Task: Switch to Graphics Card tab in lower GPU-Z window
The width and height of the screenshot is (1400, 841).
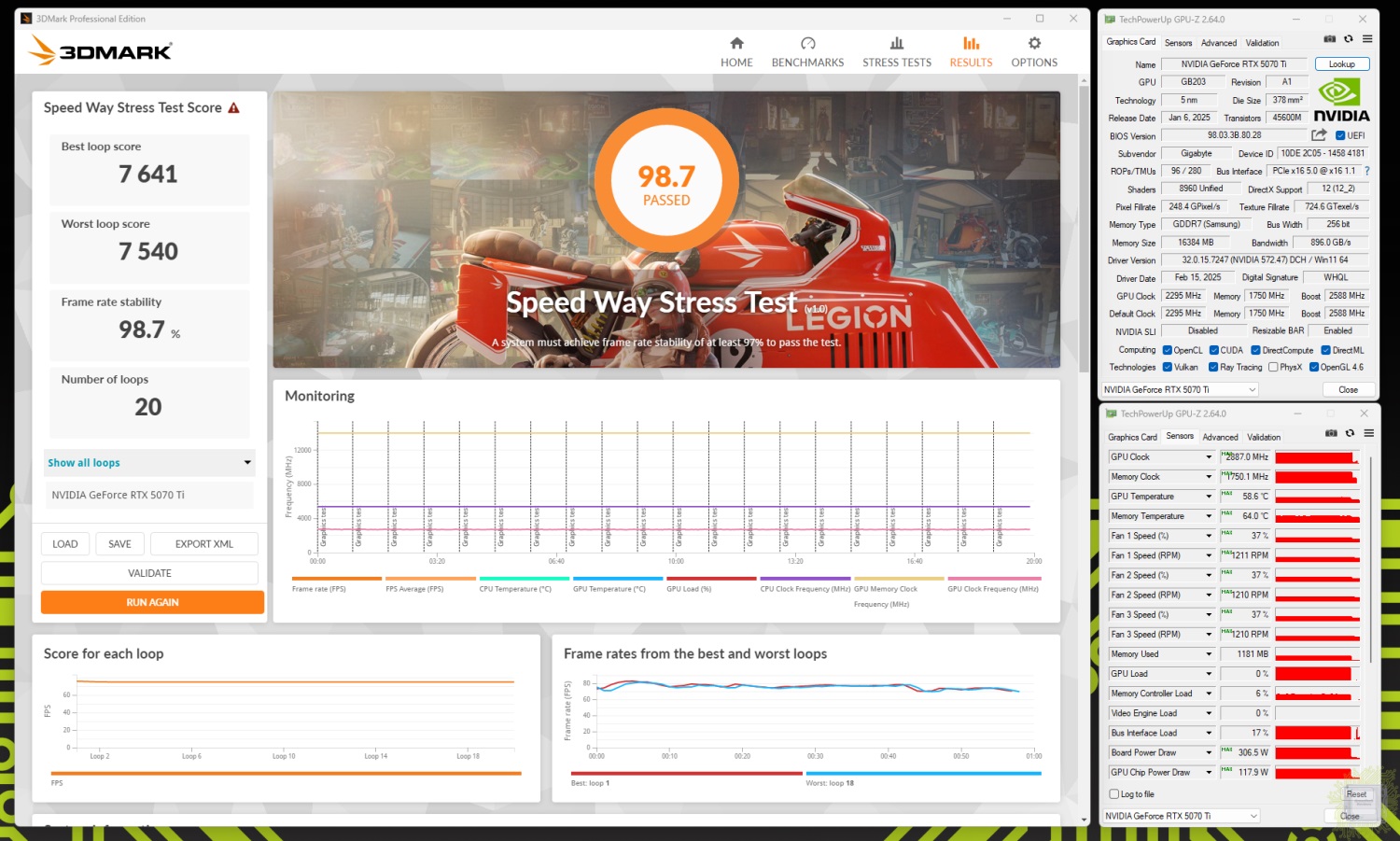Action: click(1132, 437)
